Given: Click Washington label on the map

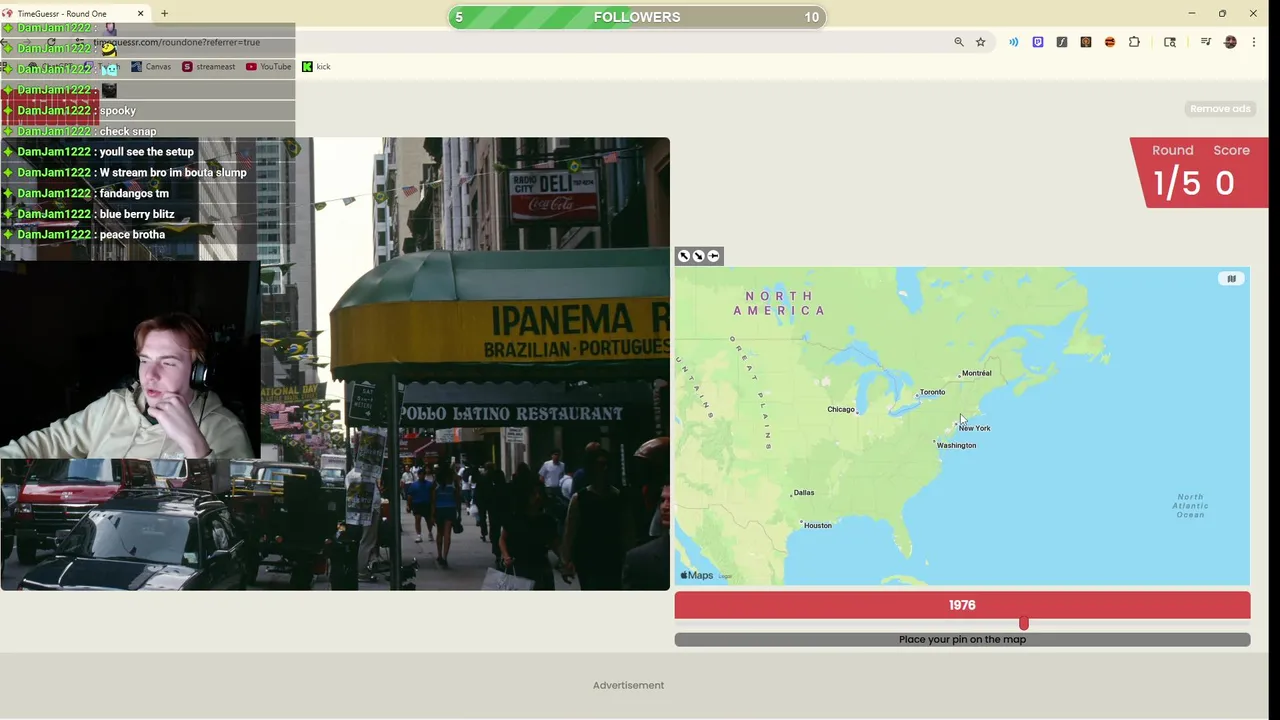Looking at the screenshot, I should [956, 445].
